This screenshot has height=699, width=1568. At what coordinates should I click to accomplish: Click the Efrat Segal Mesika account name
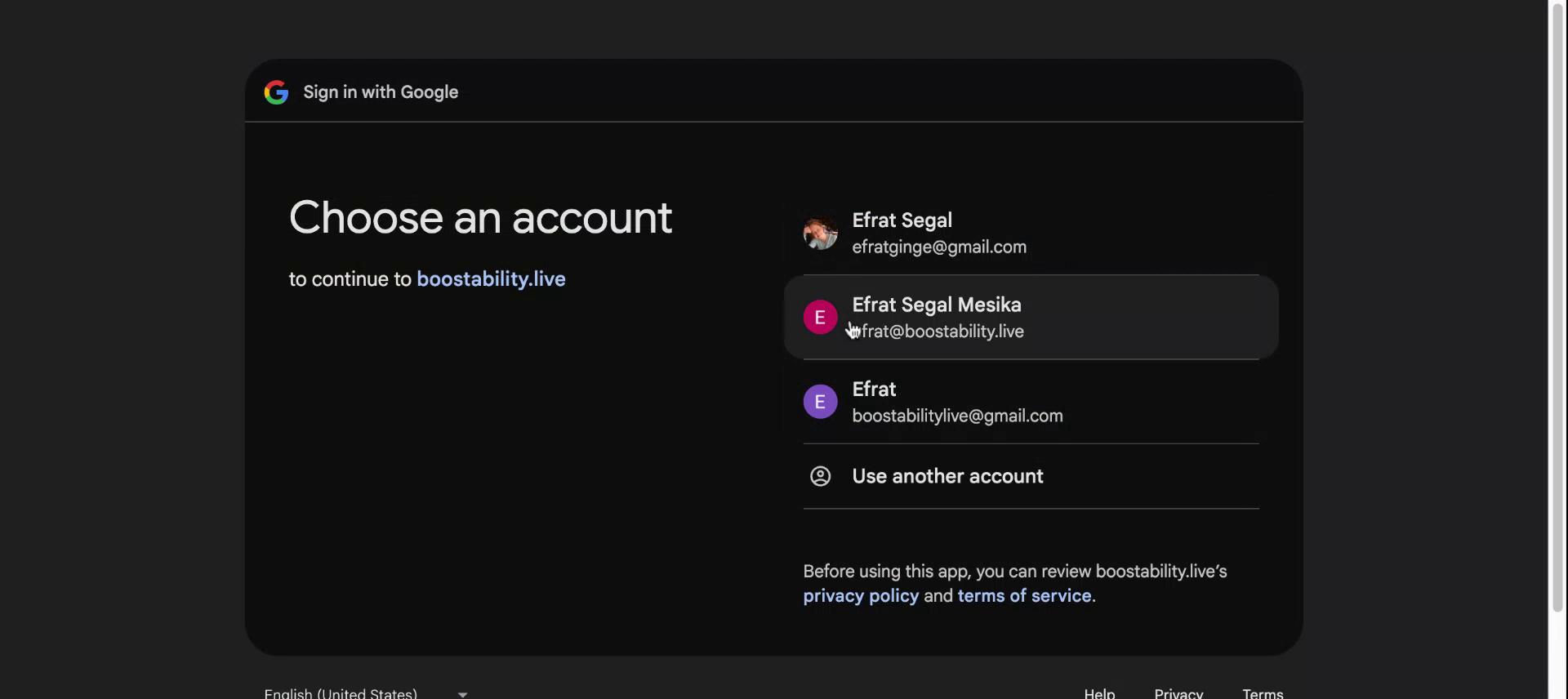(937, 305)
